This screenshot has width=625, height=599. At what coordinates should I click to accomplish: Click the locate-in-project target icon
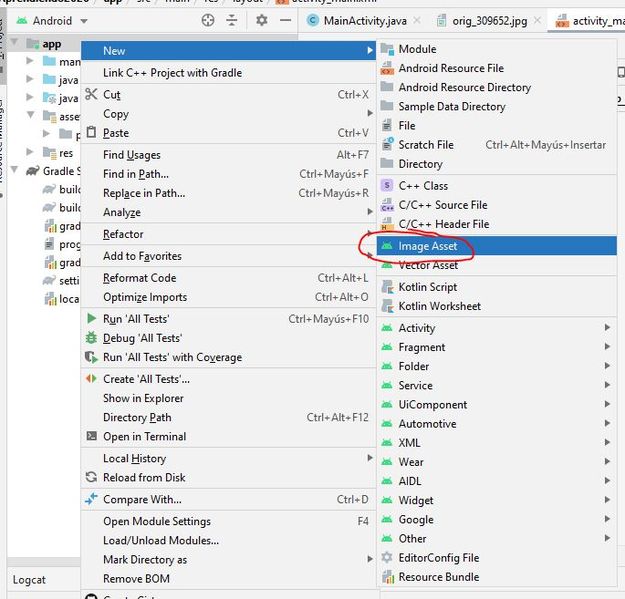coord(208,20)
